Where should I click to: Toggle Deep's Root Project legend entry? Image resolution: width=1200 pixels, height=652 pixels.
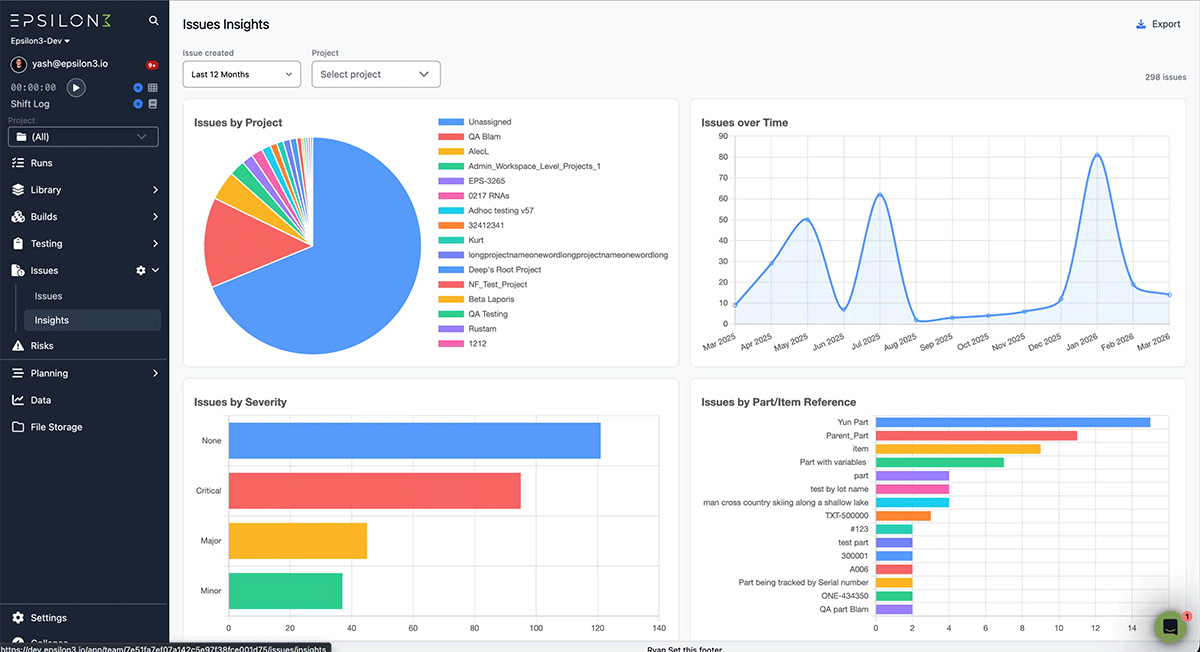pyautogui.click(x=490, y=270)
